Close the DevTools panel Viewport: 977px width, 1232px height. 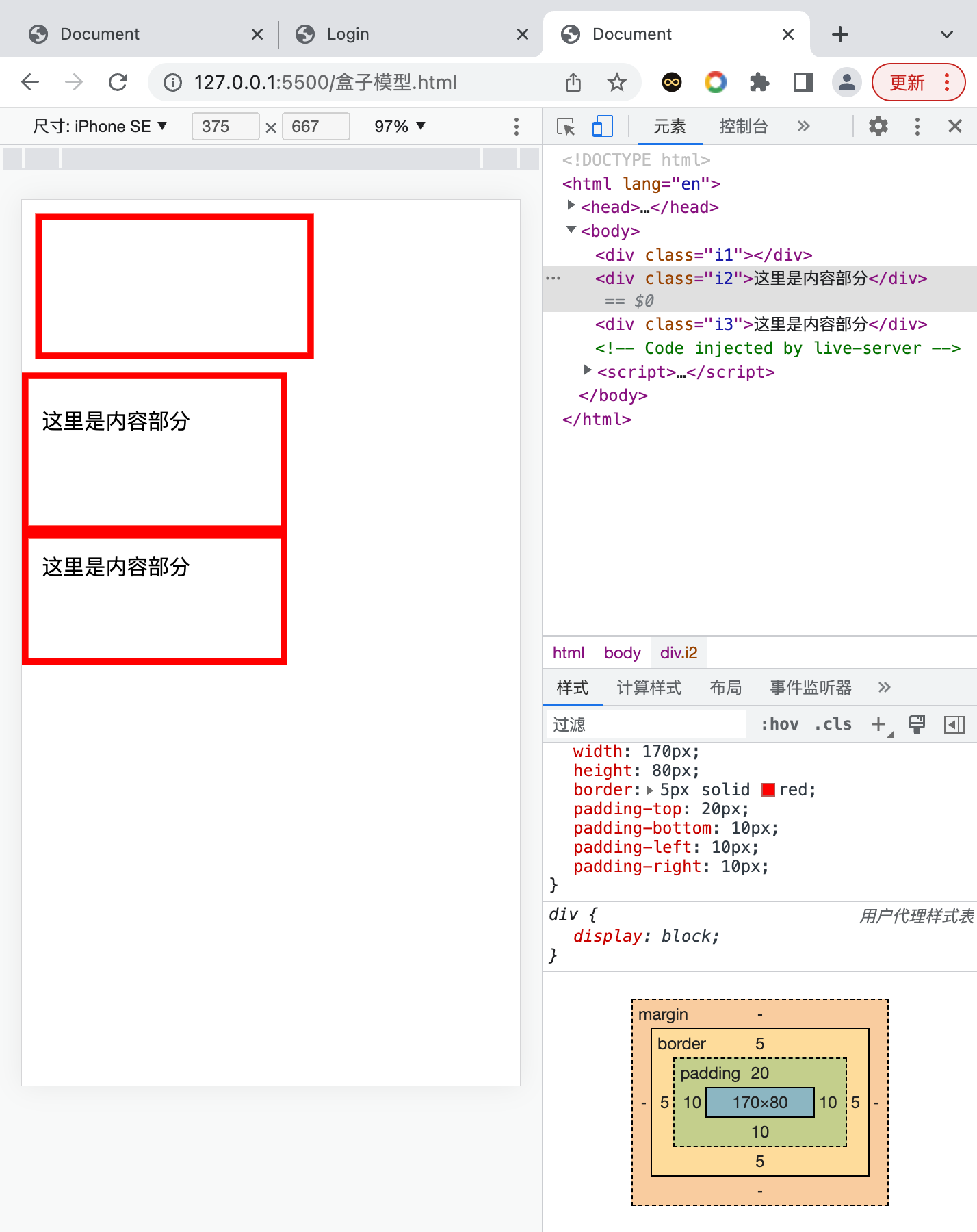click(x=955, y=127)
